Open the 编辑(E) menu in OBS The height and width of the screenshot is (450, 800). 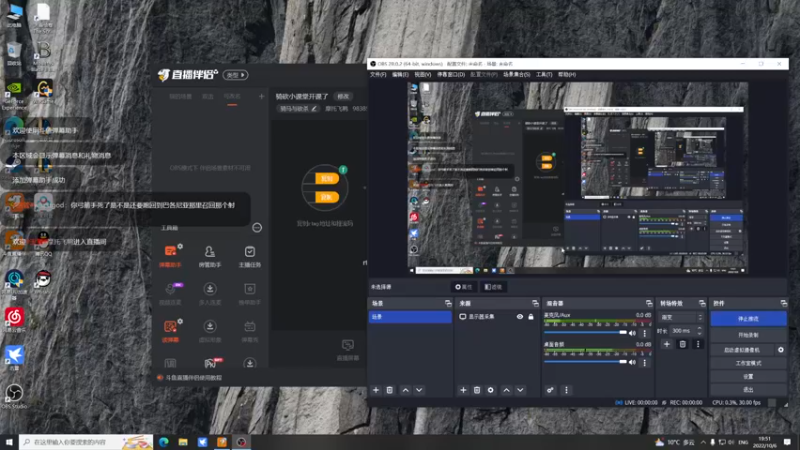[x=400, y=74]
